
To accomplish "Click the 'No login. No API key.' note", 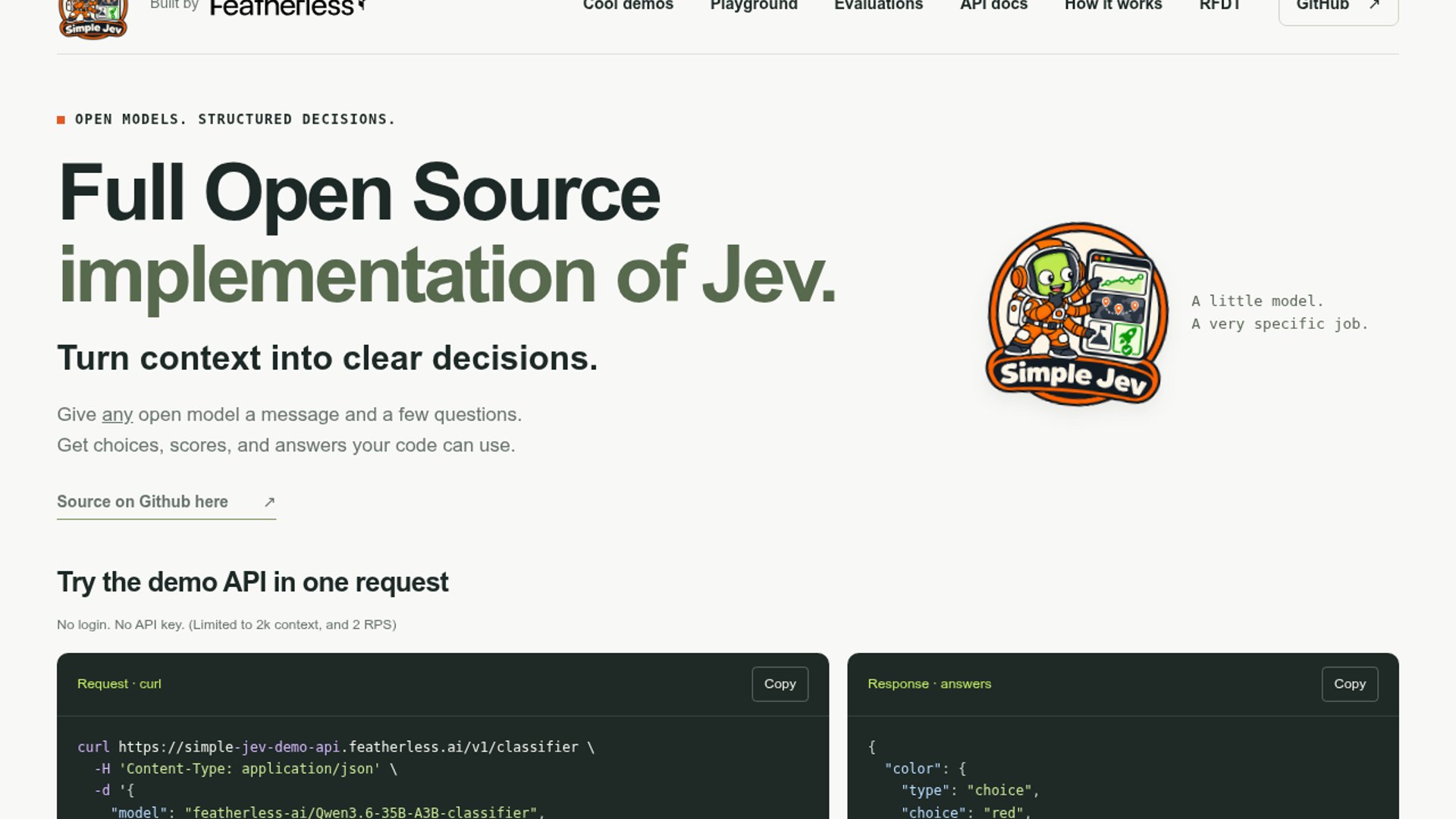I will coord(227,625).
